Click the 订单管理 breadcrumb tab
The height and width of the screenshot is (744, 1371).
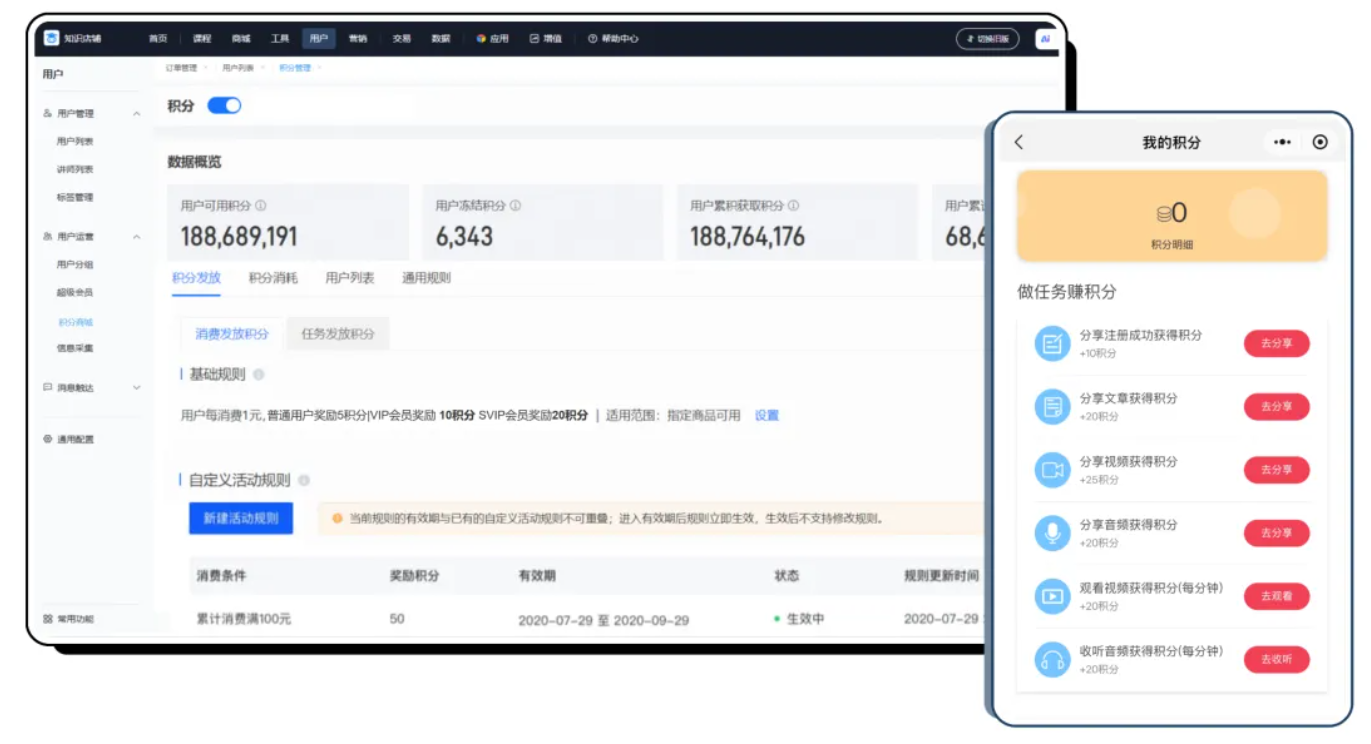pyautogui.click(x=182, y=68)
